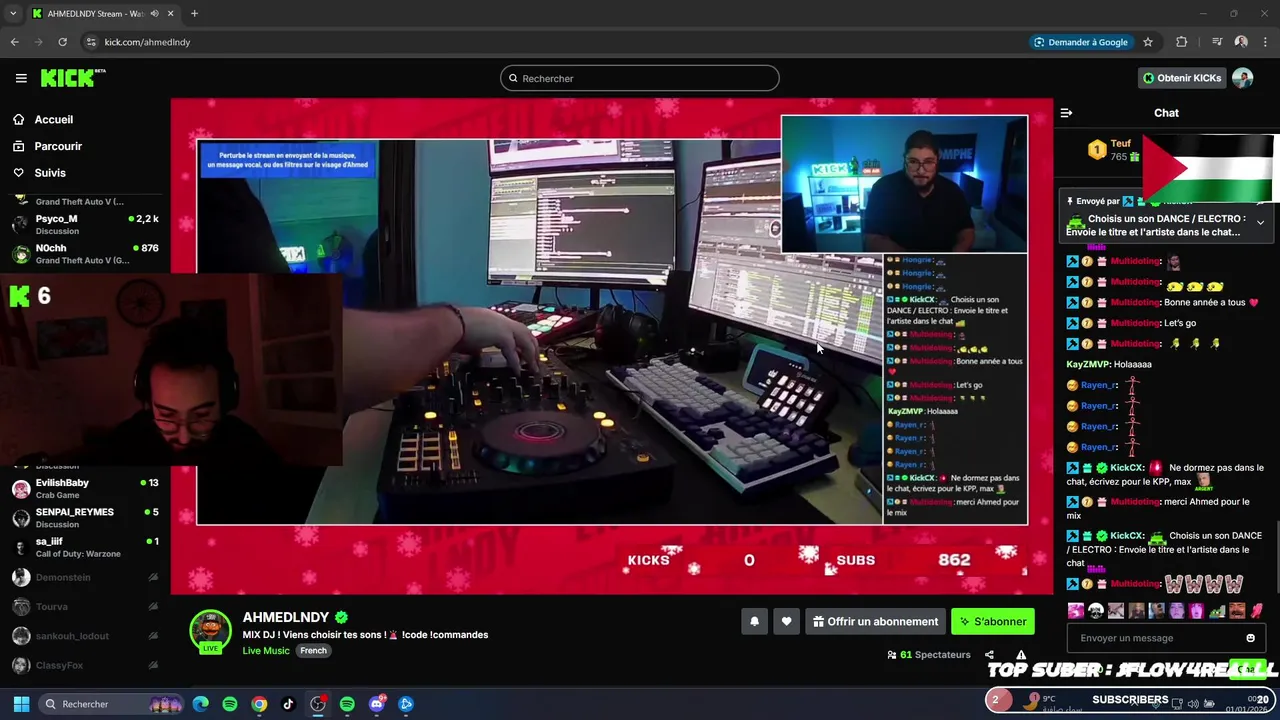Viewport: 1280px width, 720px height.
Task: Click the 61 Spectateurs viewer count
Action: pyautogui.click(x=929, y=654)
